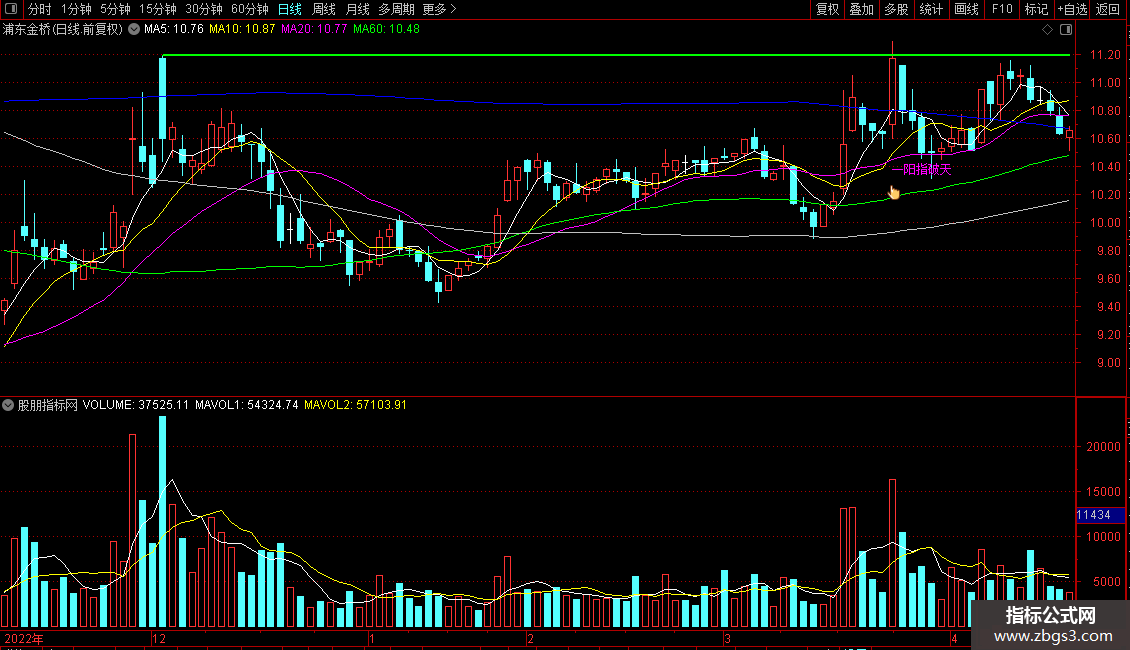The image size is (1130, 650).
Task: Add stock via +自选 button
Action: point(1072,9)
